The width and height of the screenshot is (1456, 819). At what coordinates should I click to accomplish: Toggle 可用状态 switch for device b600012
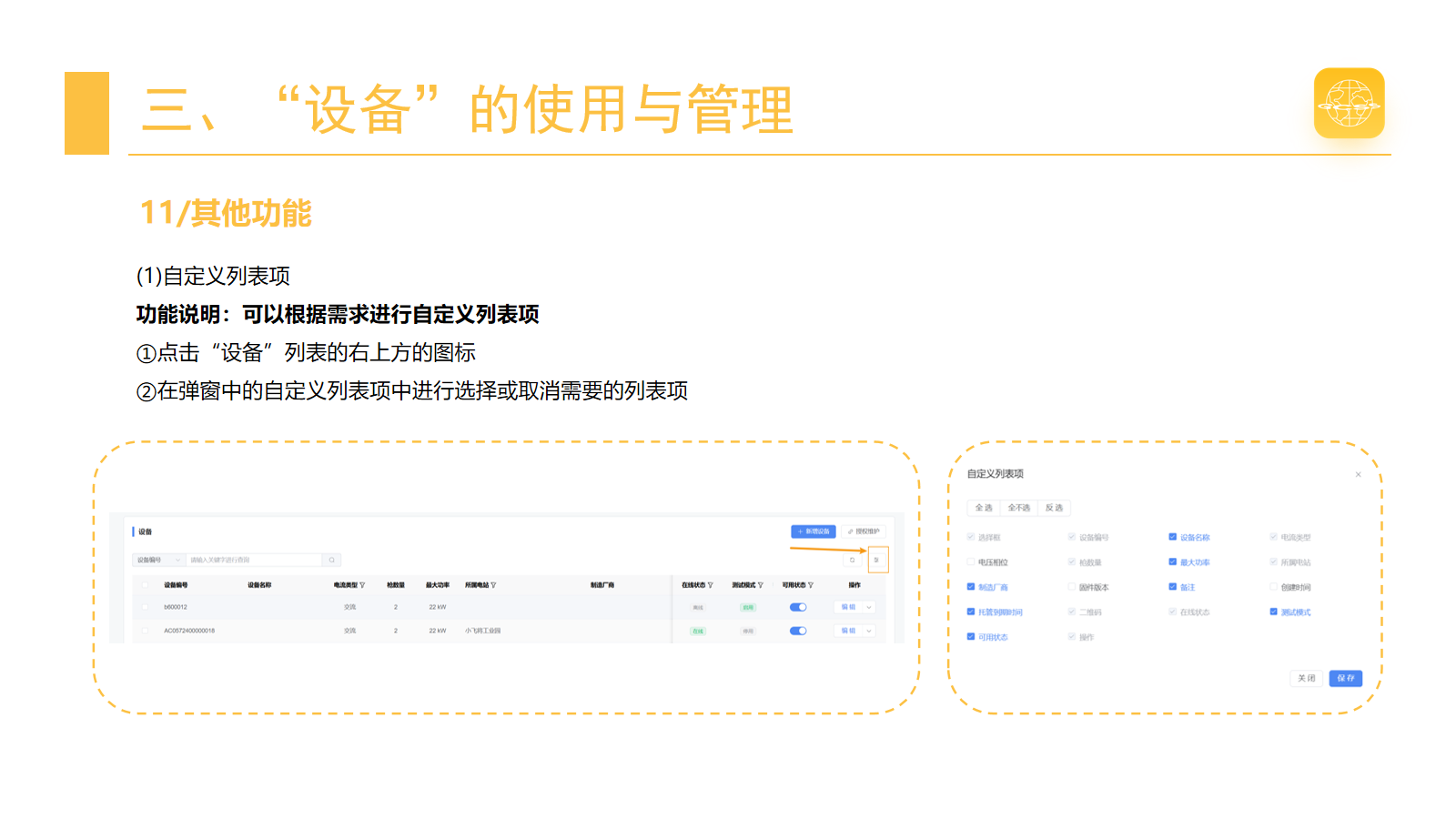coord(798,607)
